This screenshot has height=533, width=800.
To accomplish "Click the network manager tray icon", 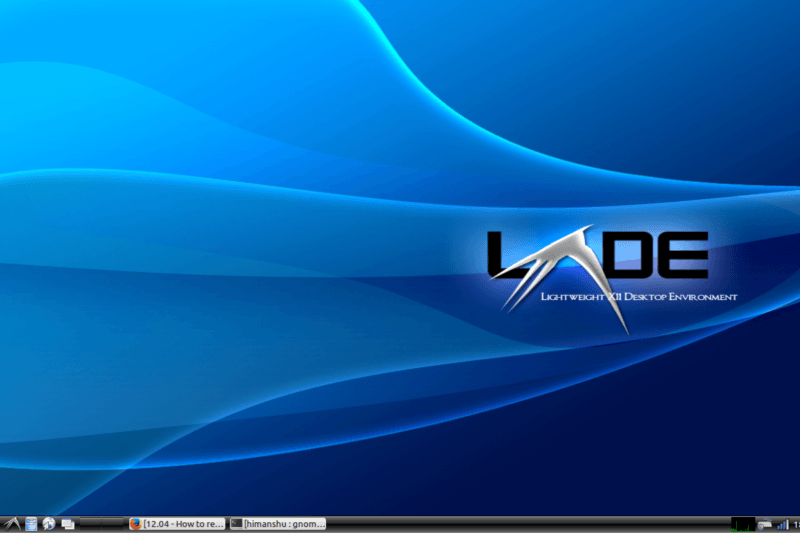I will pyautogui.click(x=765, y=524).
